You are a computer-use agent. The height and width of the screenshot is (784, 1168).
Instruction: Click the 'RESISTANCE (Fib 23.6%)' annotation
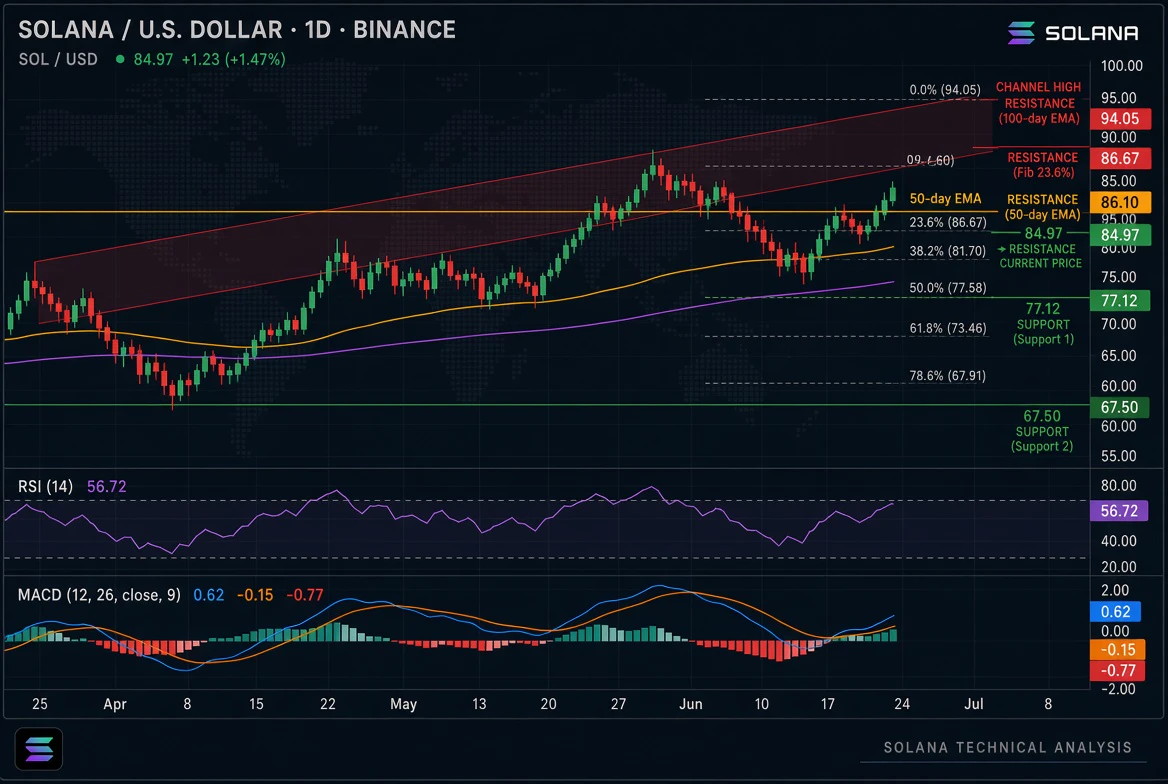1043,165
